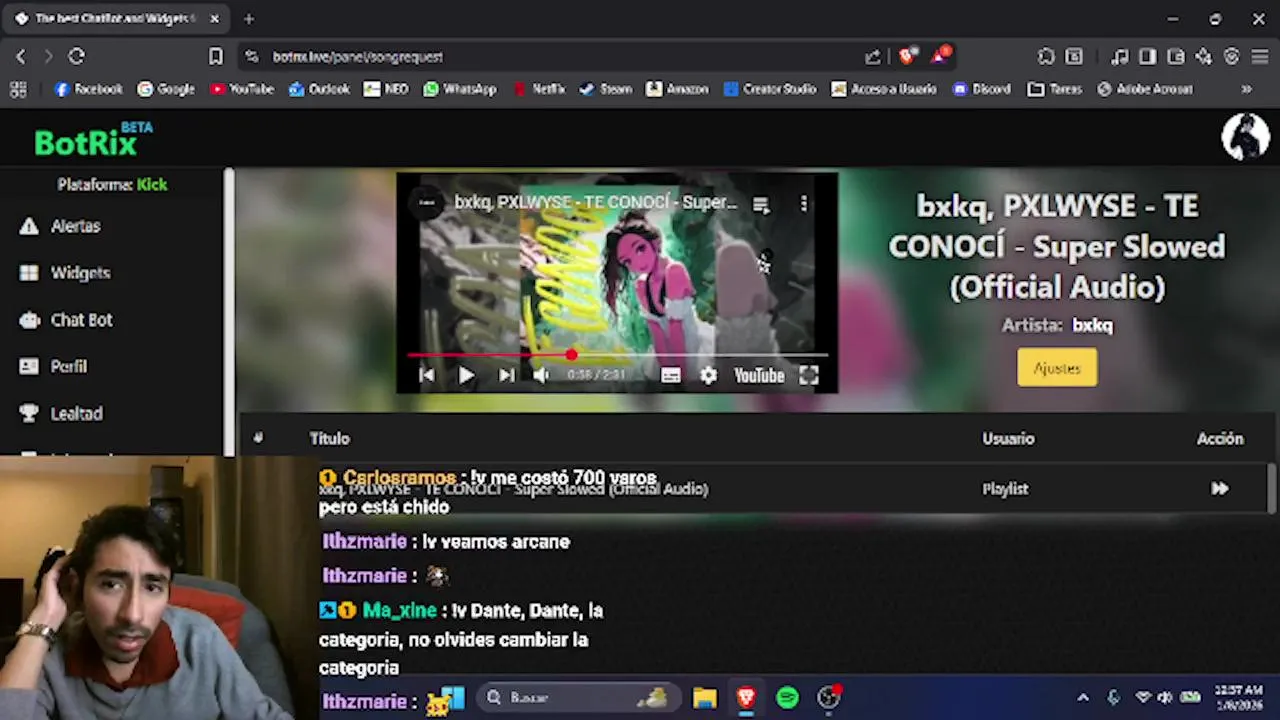The height and width of the screenshot is (720, 1280).
Task: Click the Usuario column header
Action: click(1008, 439)
